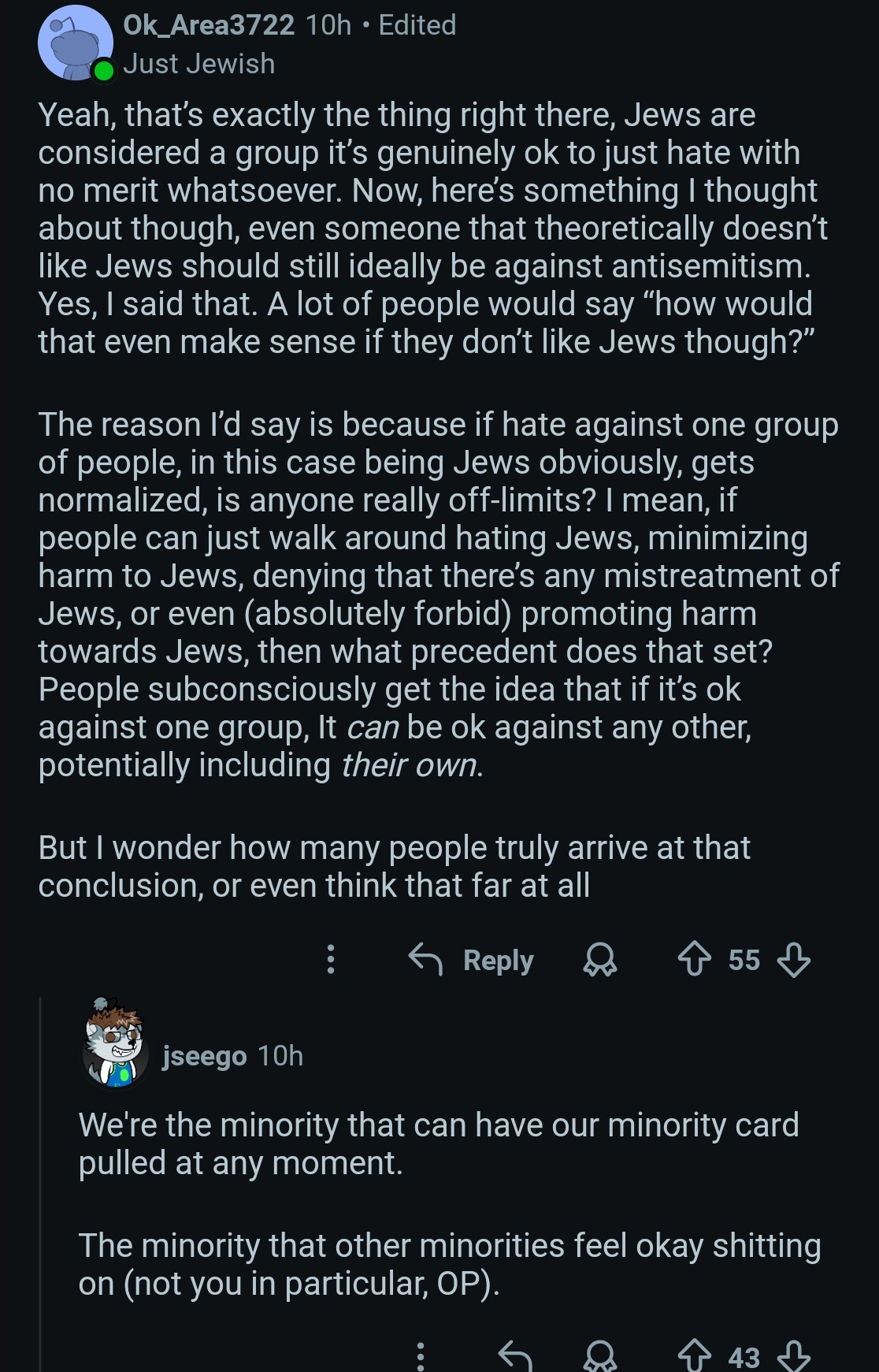The height and width of the screenshot is (1372, 879).
Task: Open three-dot menu on Ok_Area3722's comment
Action: [331, 960]
